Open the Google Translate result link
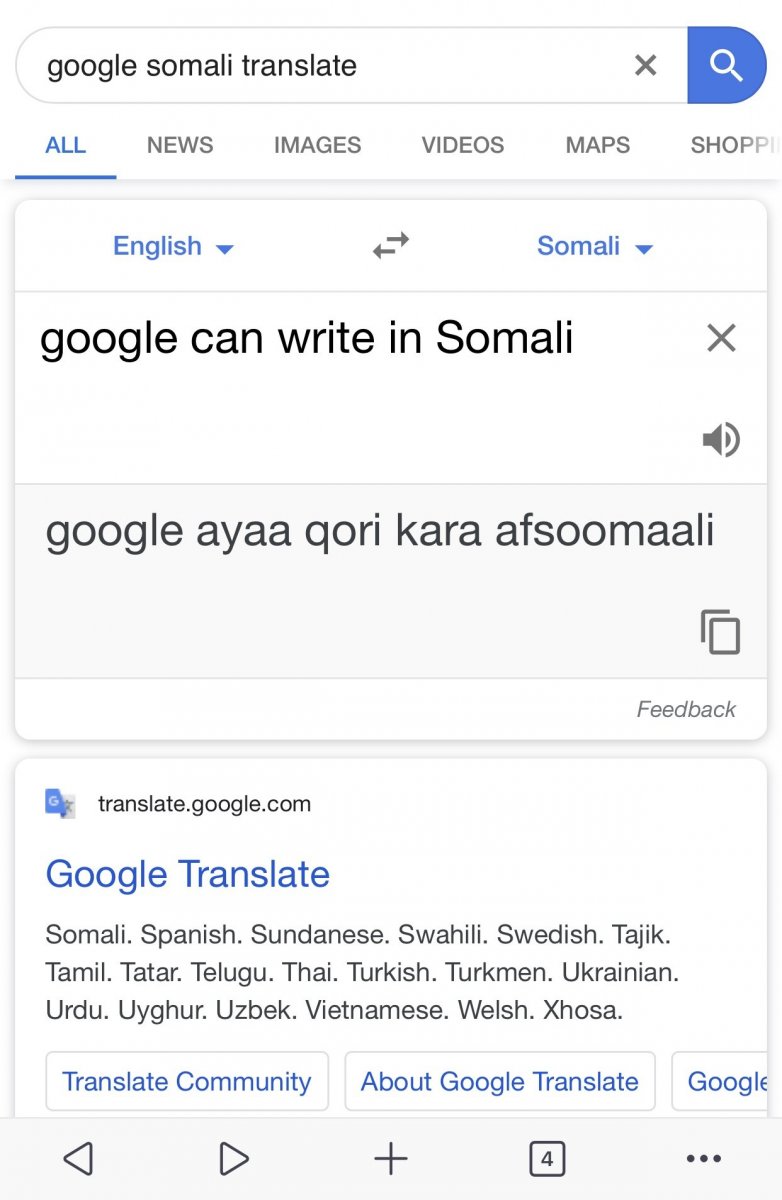The image size is (782, 1200). [x=188, y=874]
